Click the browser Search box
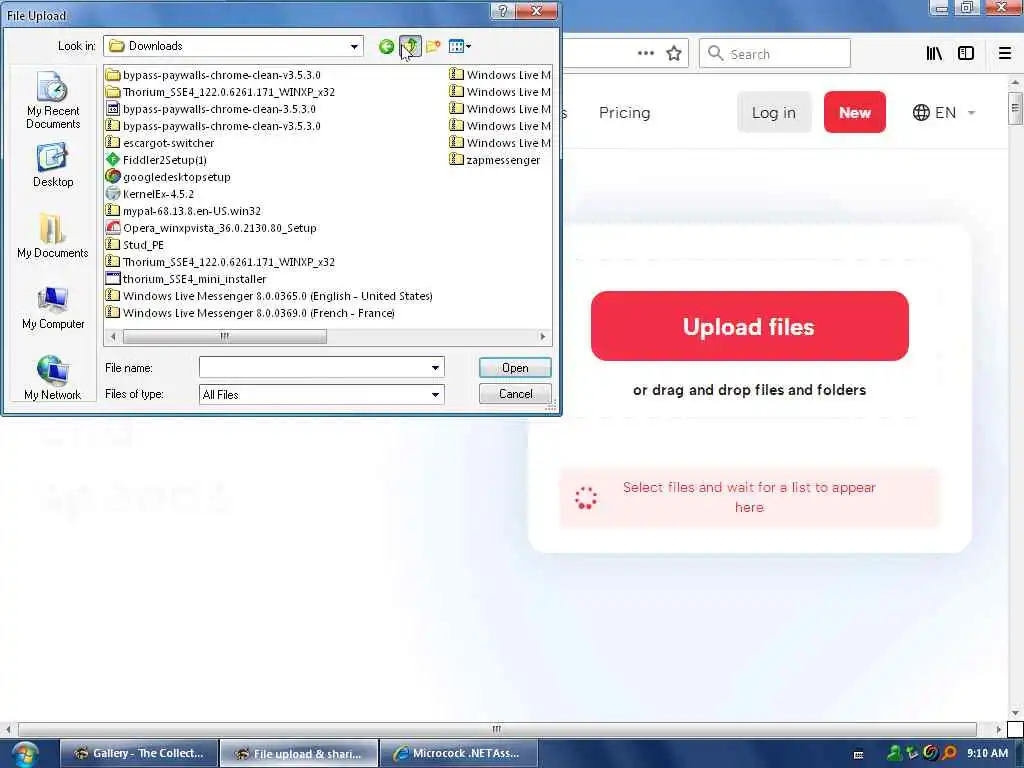The width and height of the screenshot is (1024, 768). point(775,54)
